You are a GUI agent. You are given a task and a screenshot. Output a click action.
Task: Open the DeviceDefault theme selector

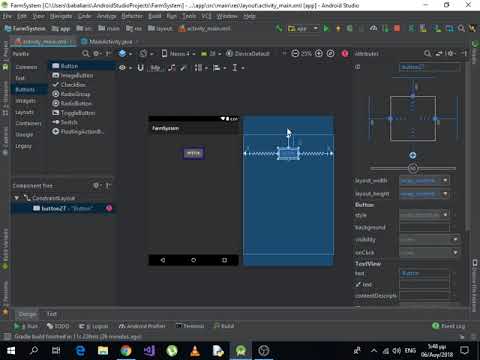point(248,54)
